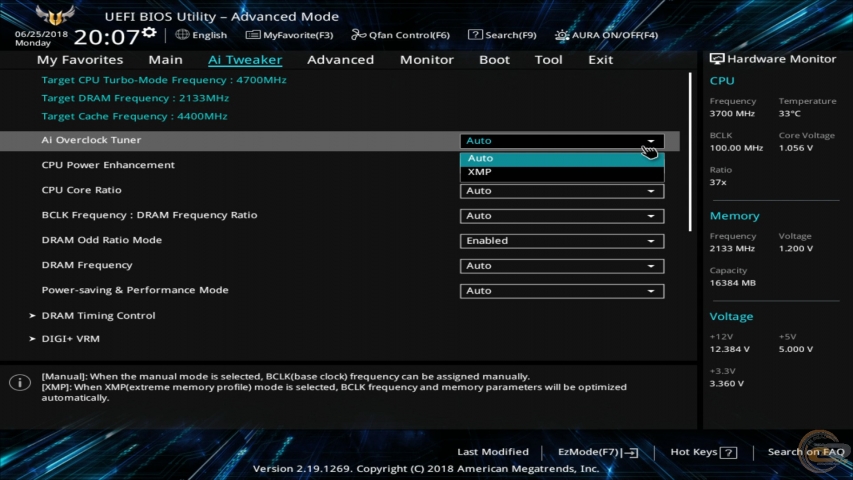The image size is (853, 480).
Task: Click the Ratio 37x value
Action: (718, 182)
